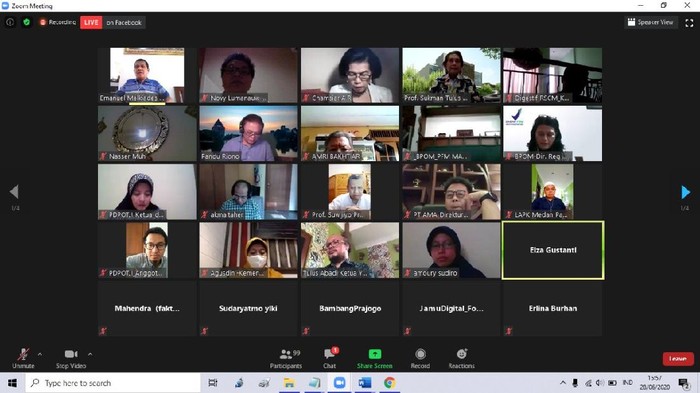
Task: Open the Chat panel
Action: point(330,359)
